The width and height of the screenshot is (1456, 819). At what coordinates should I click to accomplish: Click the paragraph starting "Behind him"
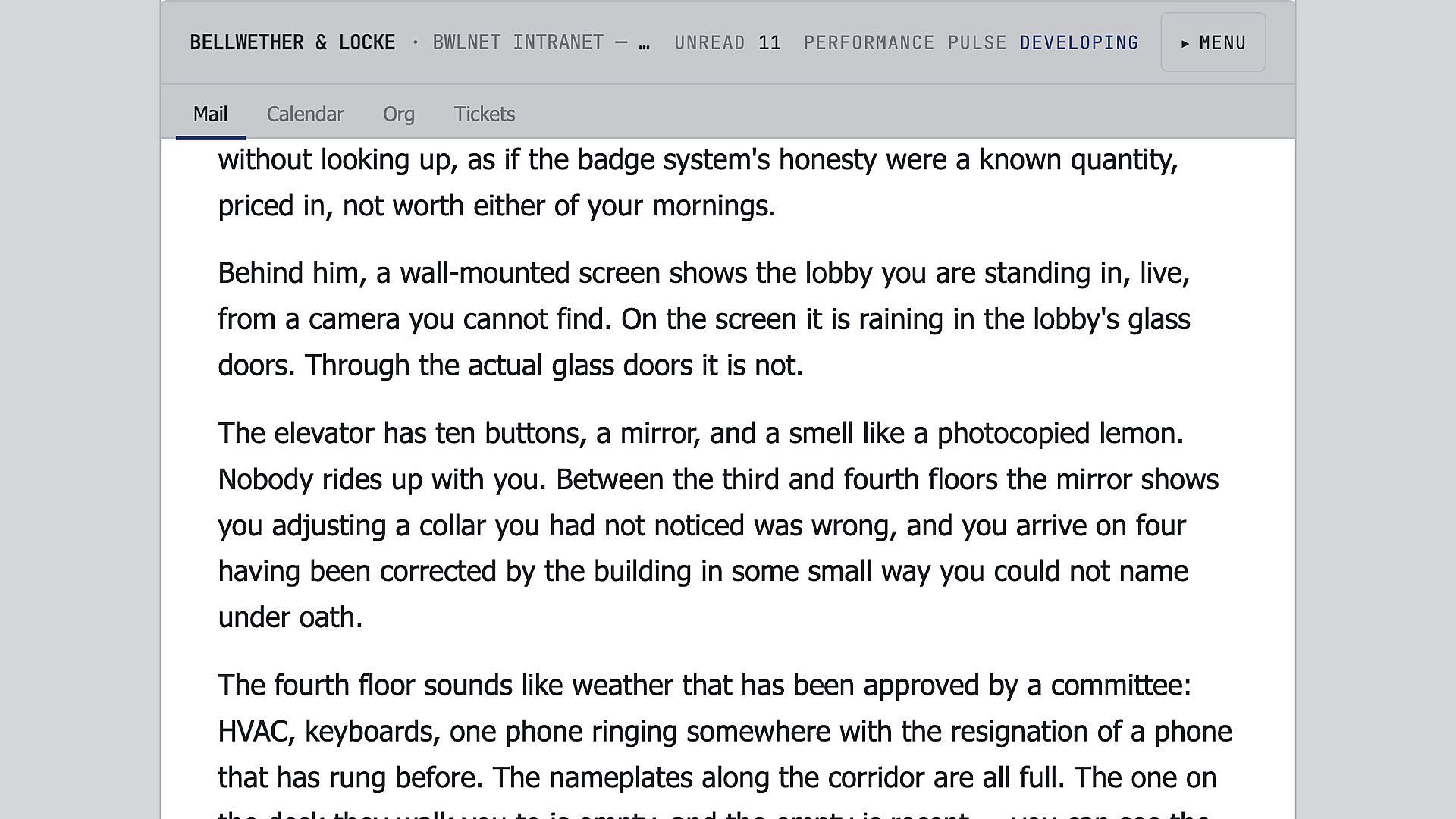point(704,319)
